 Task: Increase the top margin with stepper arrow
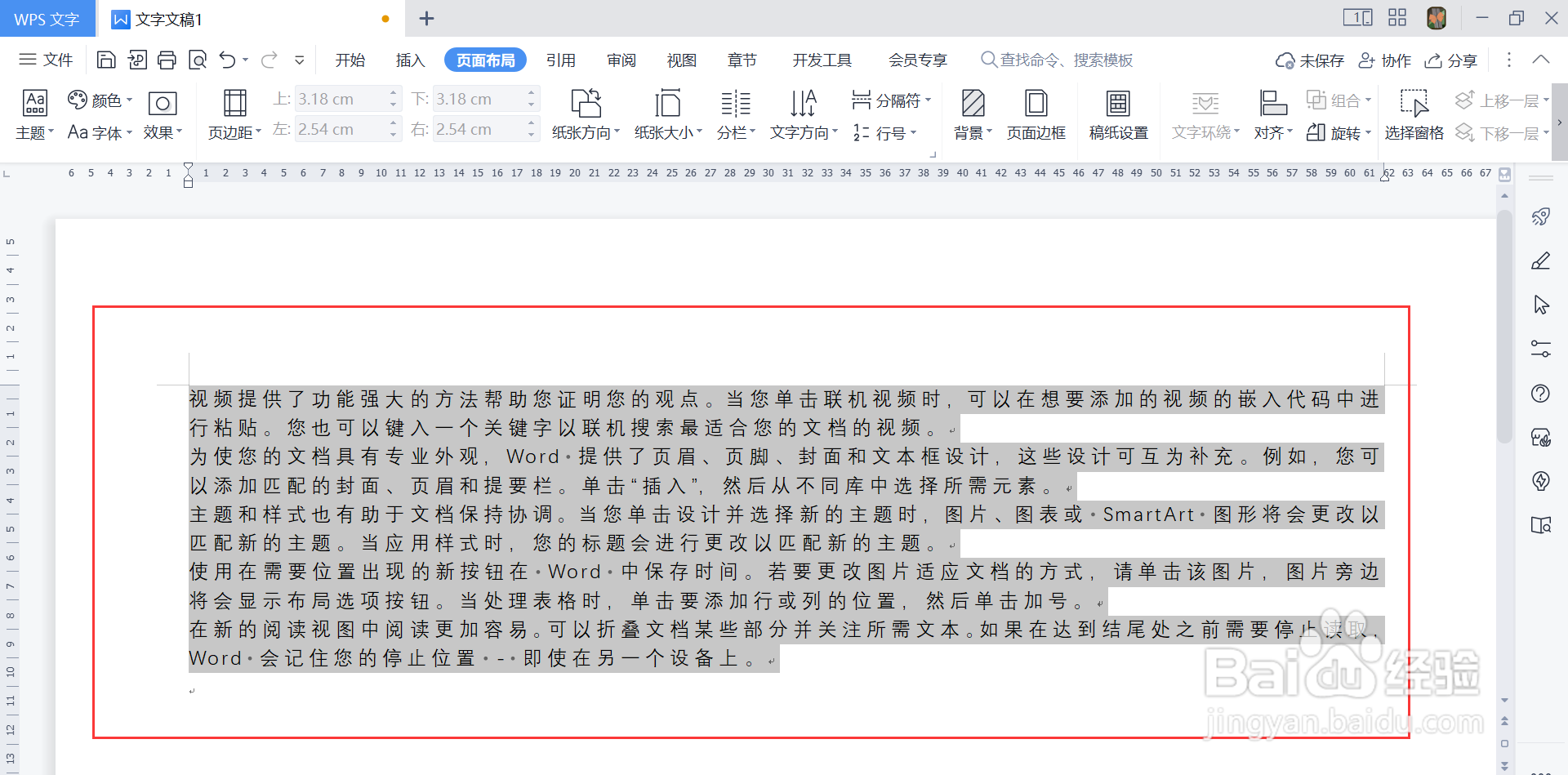pos(394,93)
